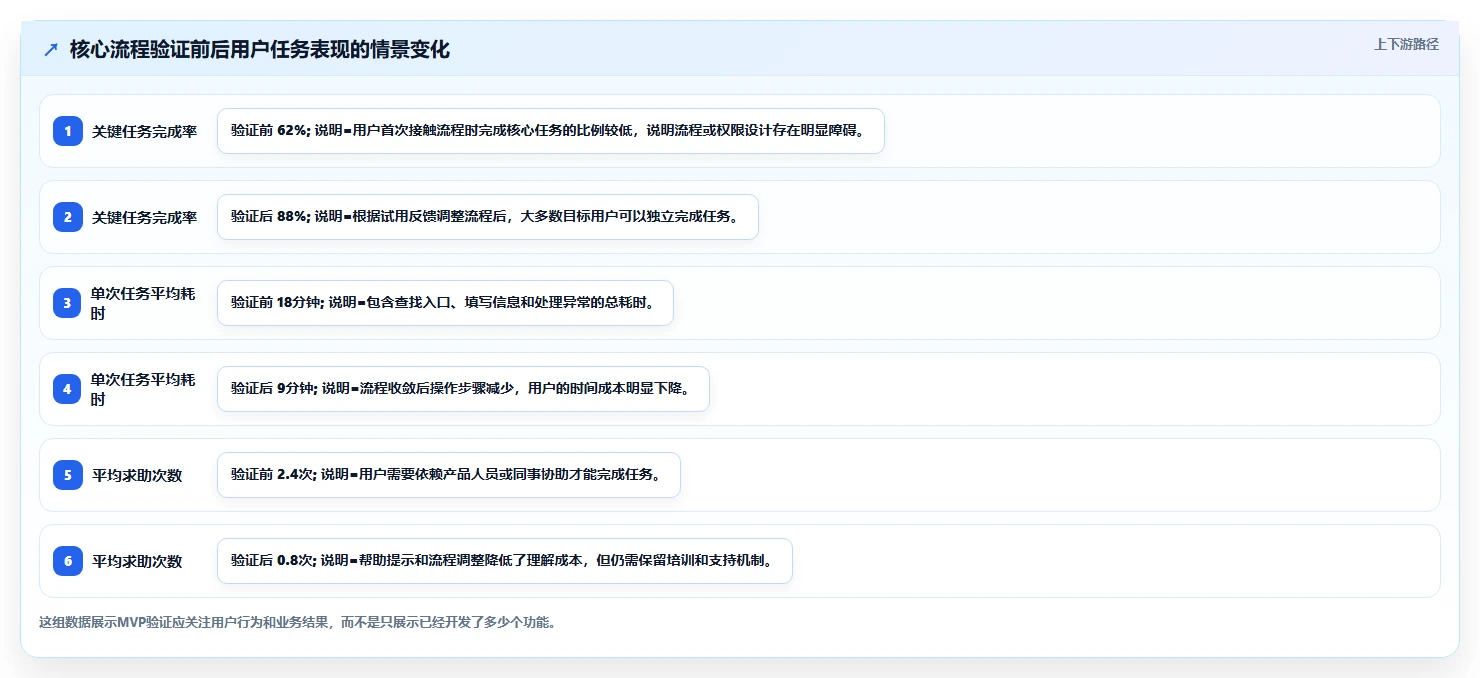Open the 验证后 9分钟 description box
This screenshot has width=1480, height=678.
[463, 389]
